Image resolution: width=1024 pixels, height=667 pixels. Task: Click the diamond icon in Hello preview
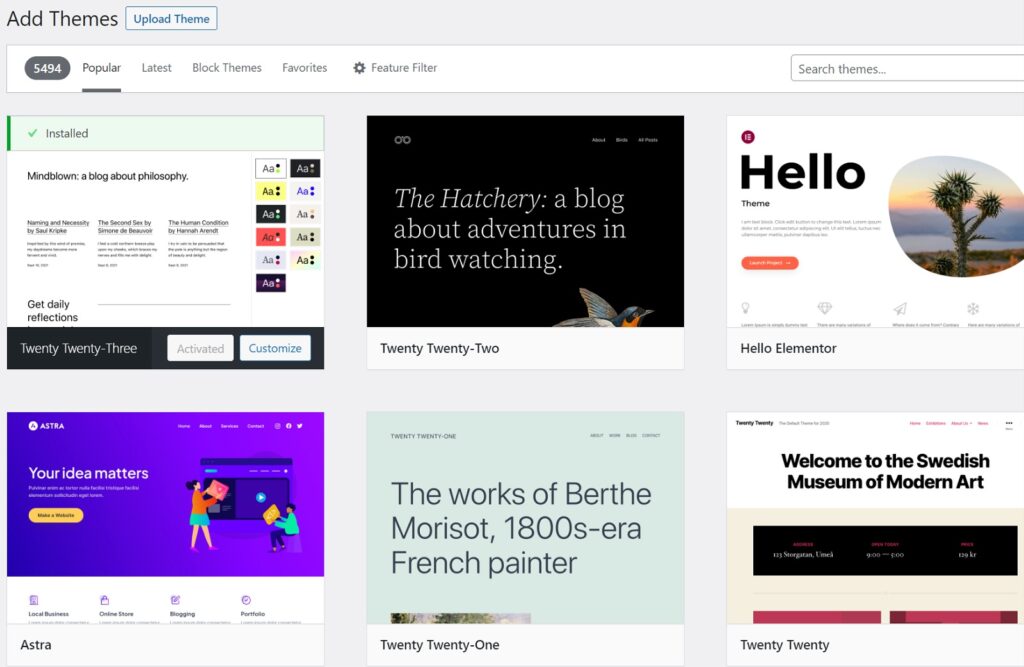click(825, 308)
